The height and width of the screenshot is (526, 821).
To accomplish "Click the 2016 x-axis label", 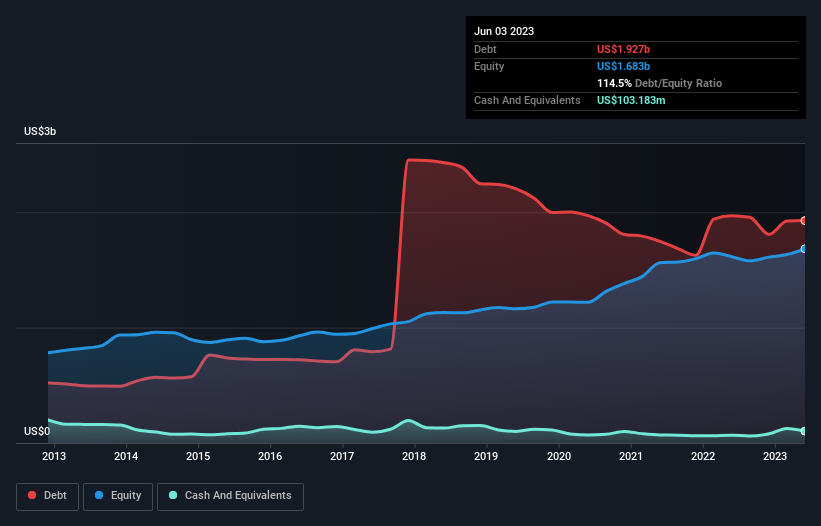I will point(270,456).
